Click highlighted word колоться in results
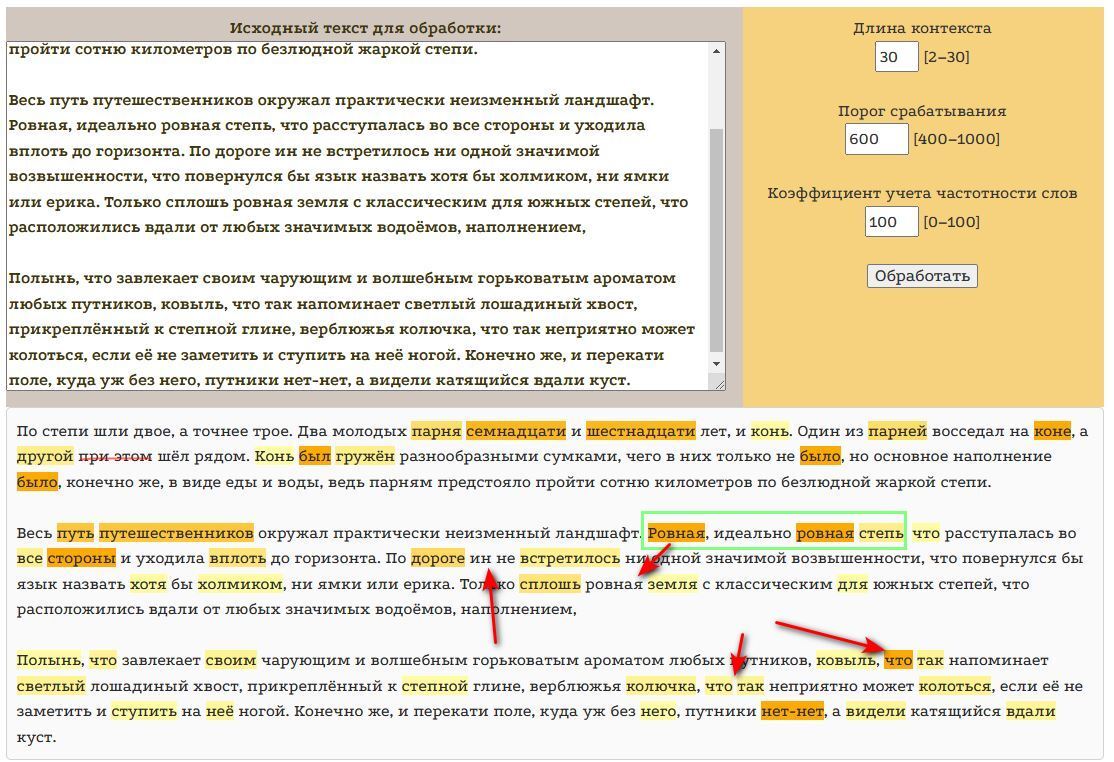Viewport: 1114px width, 762px height. (955, 686)
